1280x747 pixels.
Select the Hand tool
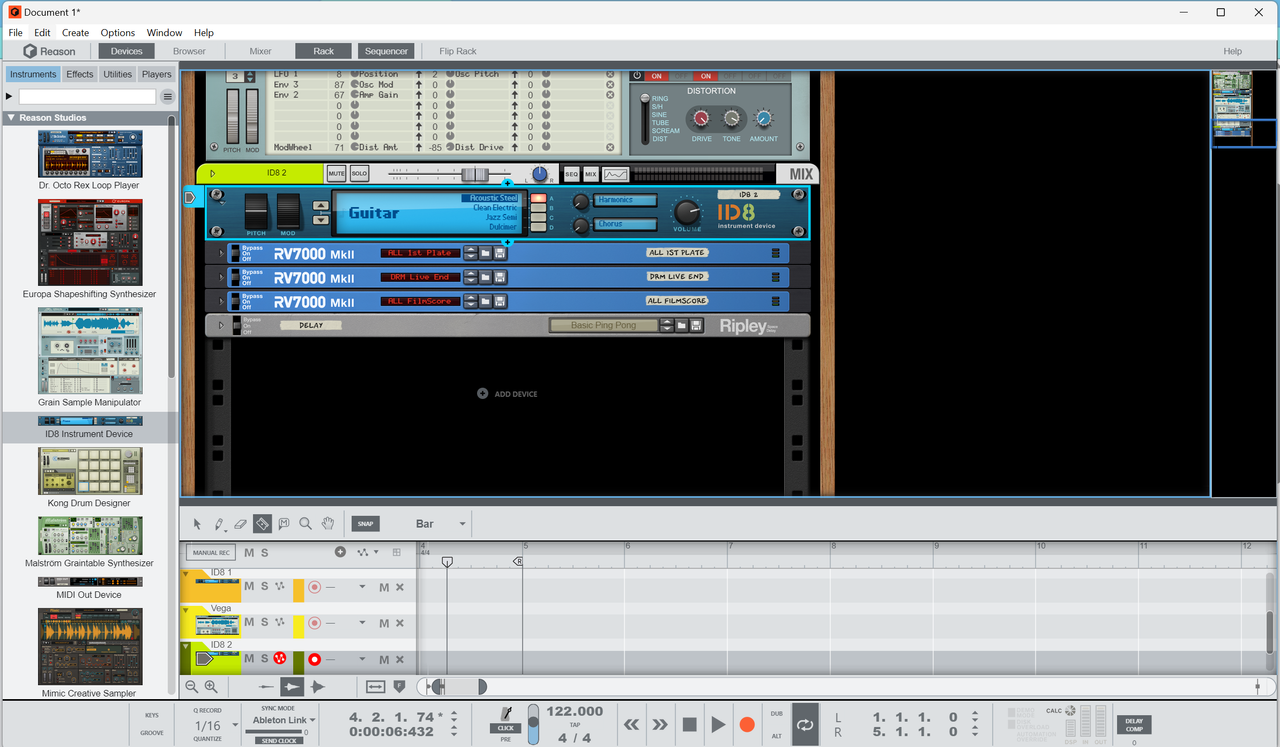(x=328, y=523)
